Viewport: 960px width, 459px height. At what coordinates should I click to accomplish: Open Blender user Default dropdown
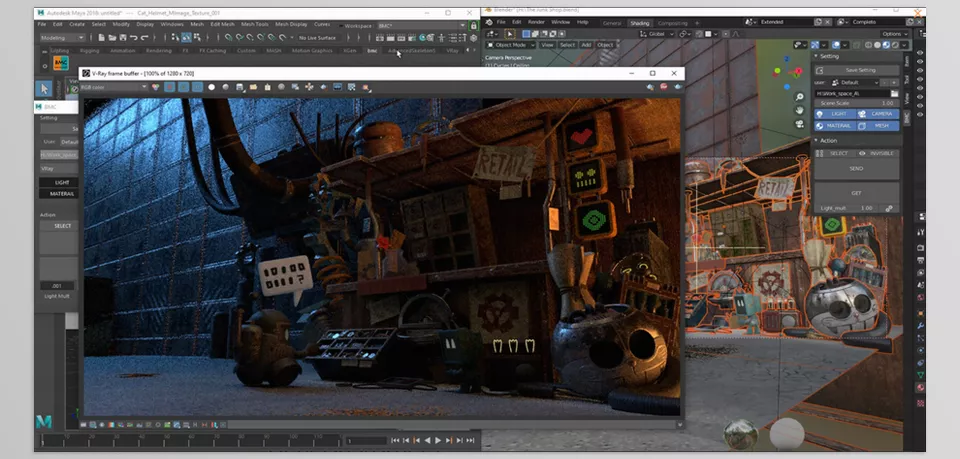pyautogui.click(x=855, y=82)
